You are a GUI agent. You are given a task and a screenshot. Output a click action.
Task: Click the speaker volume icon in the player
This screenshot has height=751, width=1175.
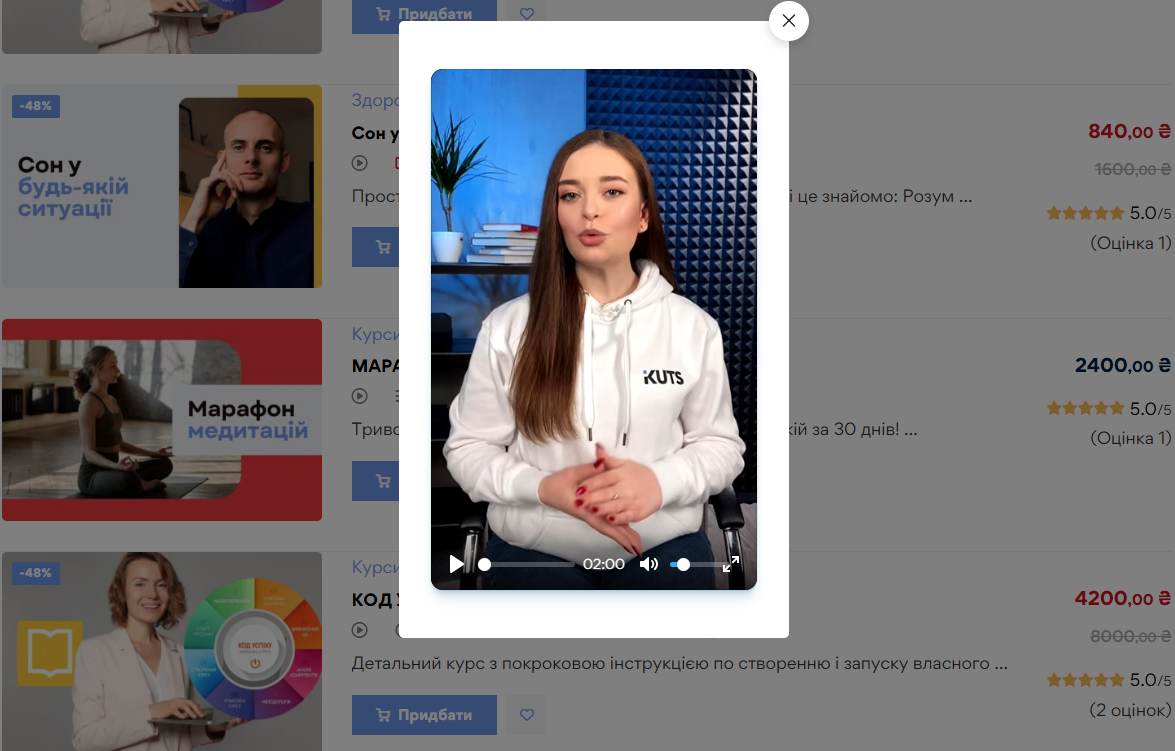(649, 563)
